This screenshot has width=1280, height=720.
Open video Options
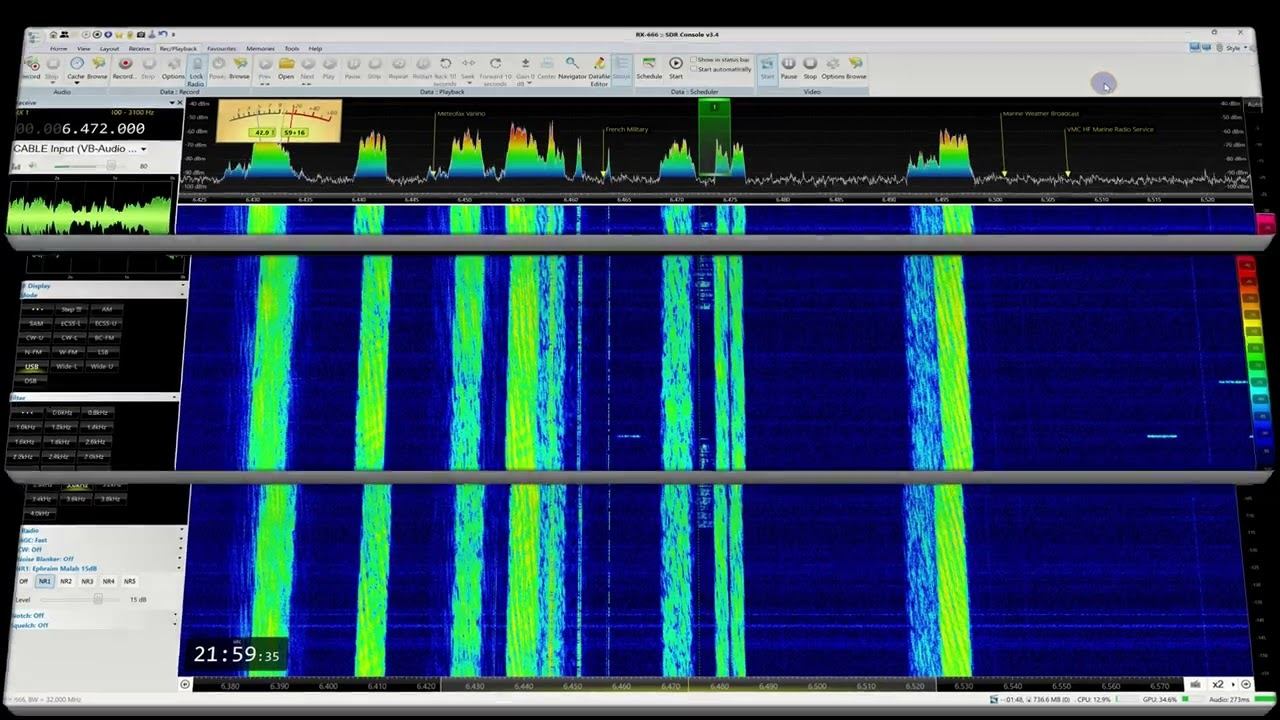tap(833, 68)
